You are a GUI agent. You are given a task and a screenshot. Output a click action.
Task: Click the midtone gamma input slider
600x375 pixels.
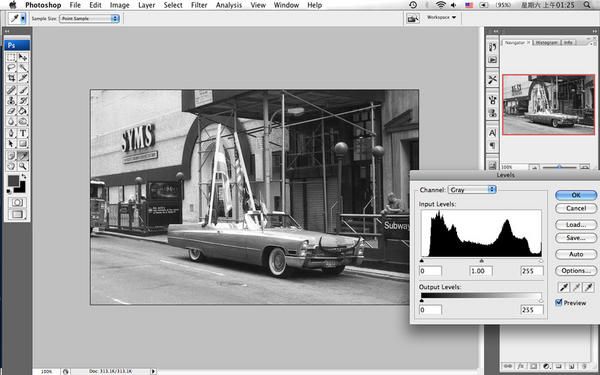coord(481,261)
